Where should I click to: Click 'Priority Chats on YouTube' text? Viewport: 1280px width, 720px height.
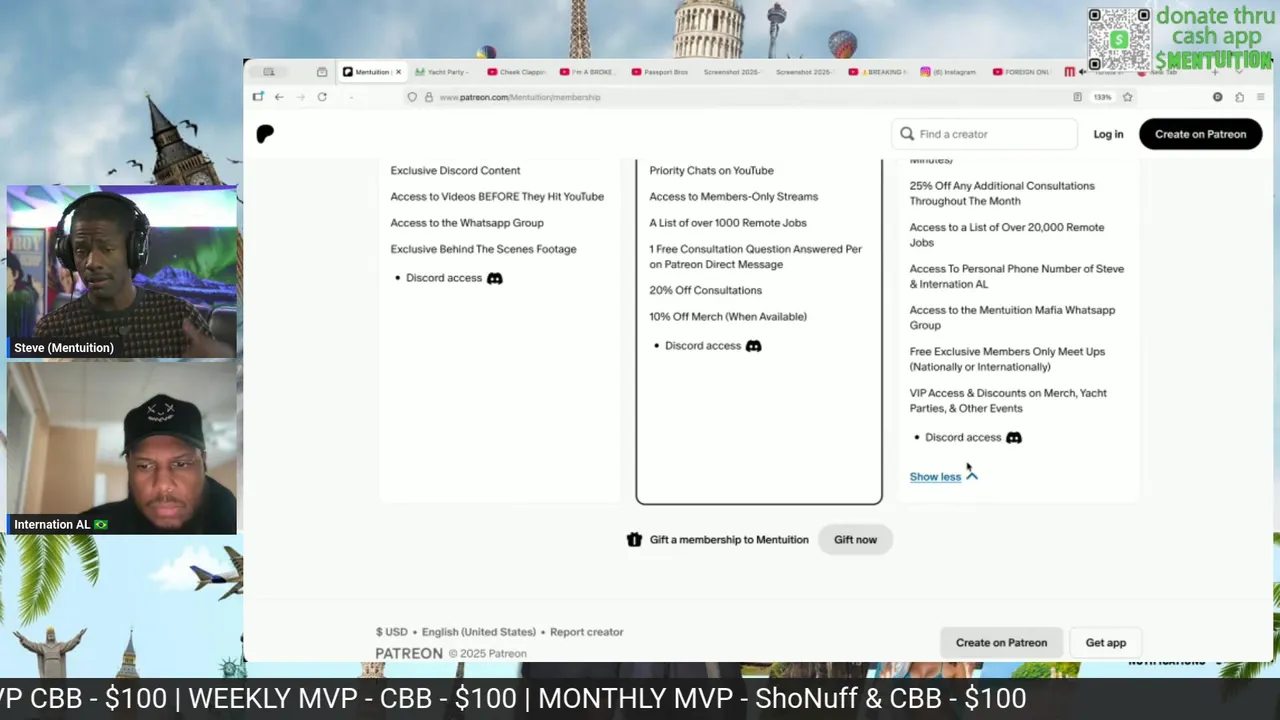click(x=711, y=171)
